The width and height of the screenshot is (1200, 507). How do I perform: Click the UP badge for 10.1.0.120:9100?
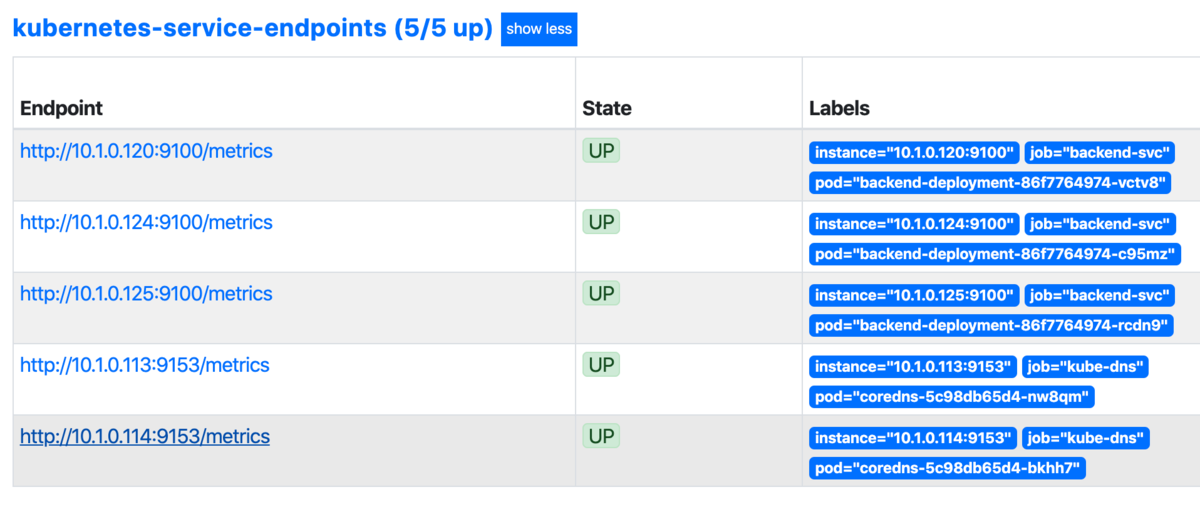[601, 151]
